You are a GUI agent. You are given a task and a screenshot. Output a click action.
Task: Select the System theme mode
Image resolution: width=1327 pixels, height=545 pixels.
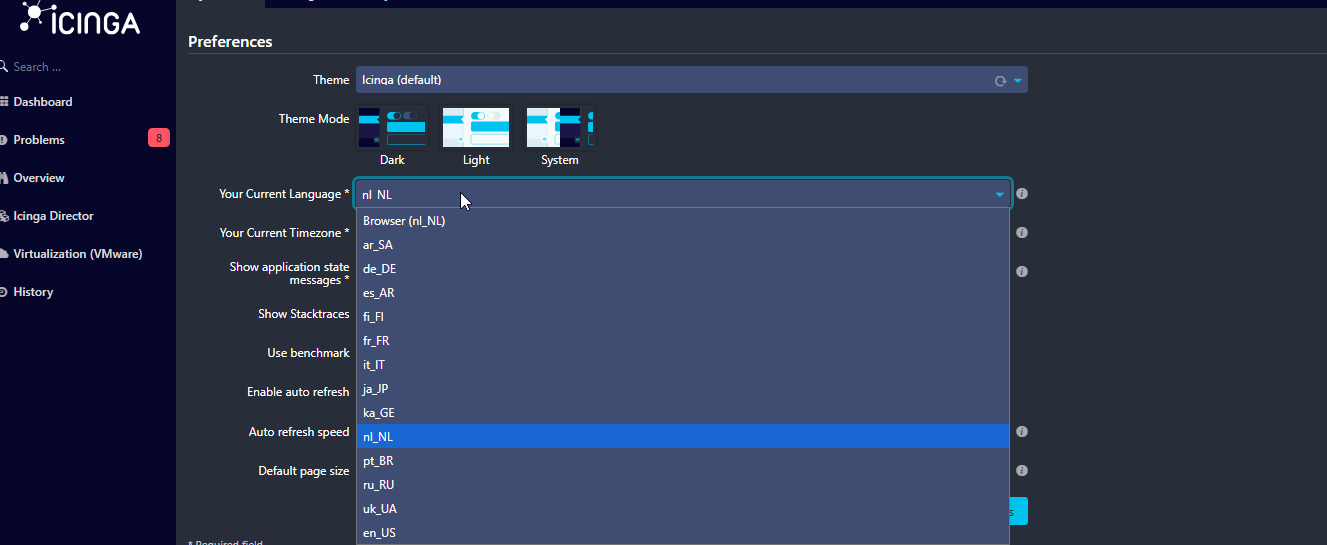[x=560, y=128]
